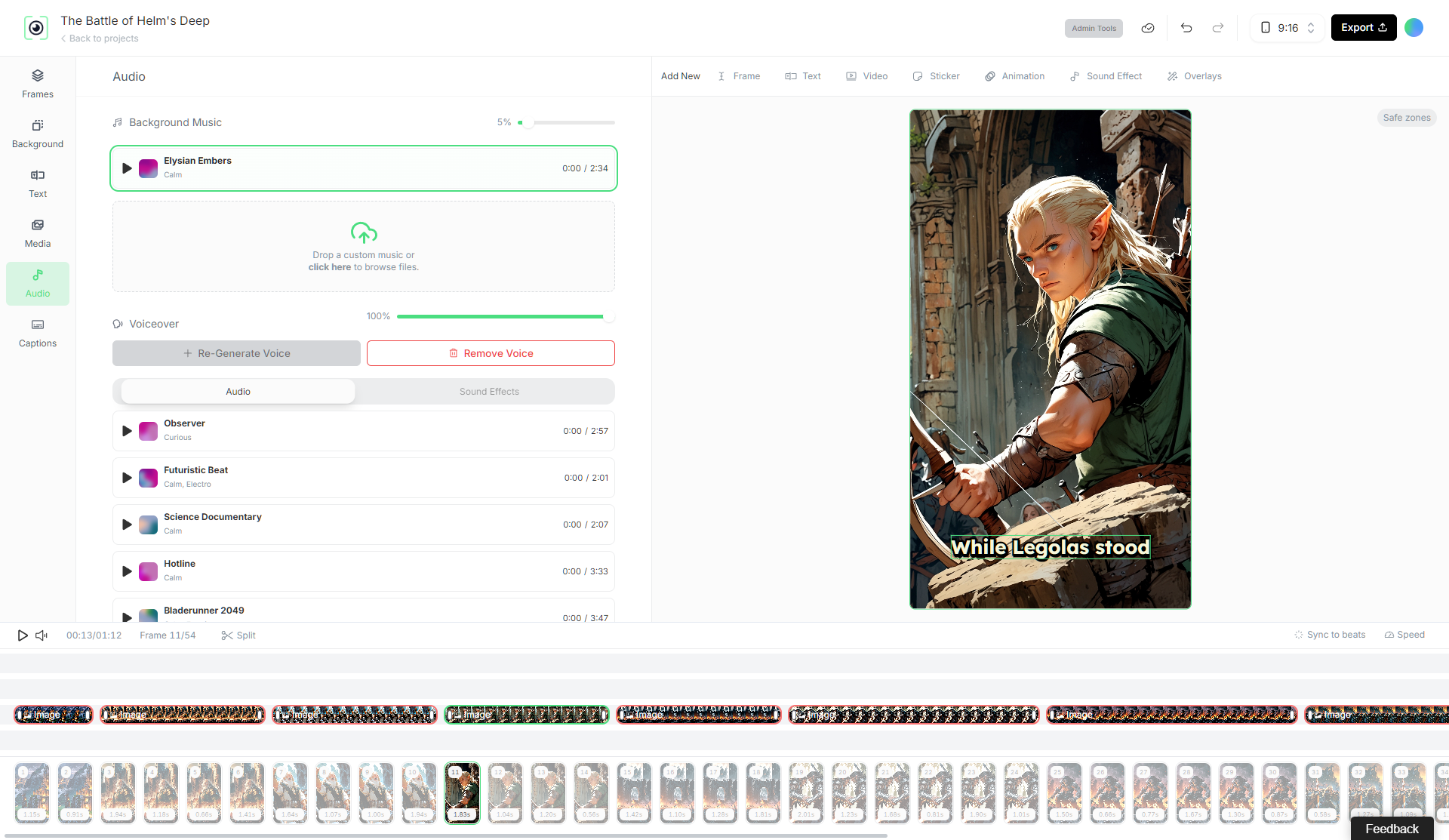Click the cloud save status icon
The image size is (1449, 840).
(x=1148, y=28)
